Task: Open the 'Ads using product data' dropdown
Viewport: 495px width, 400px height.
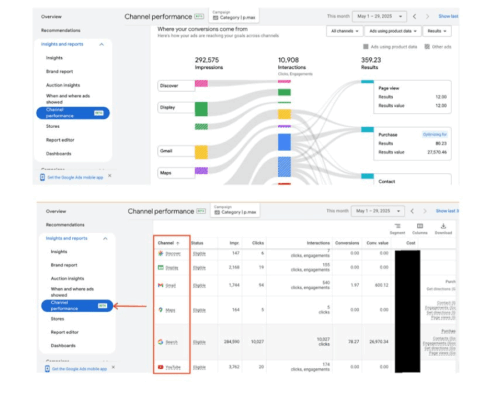Action: (393, 31)
